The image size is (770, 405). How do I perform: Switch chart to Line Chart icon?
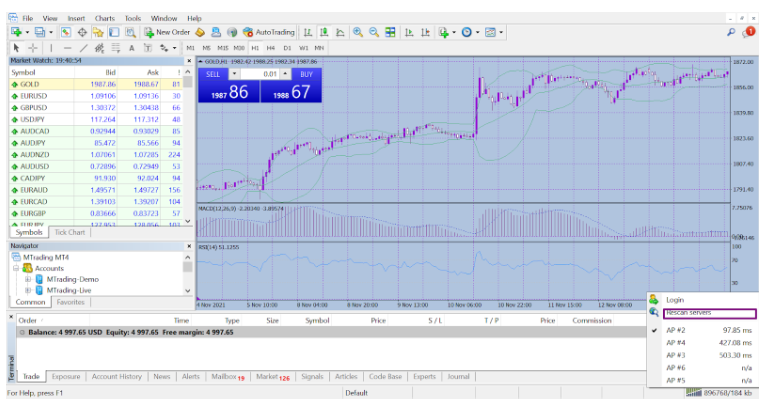point(340,32)
